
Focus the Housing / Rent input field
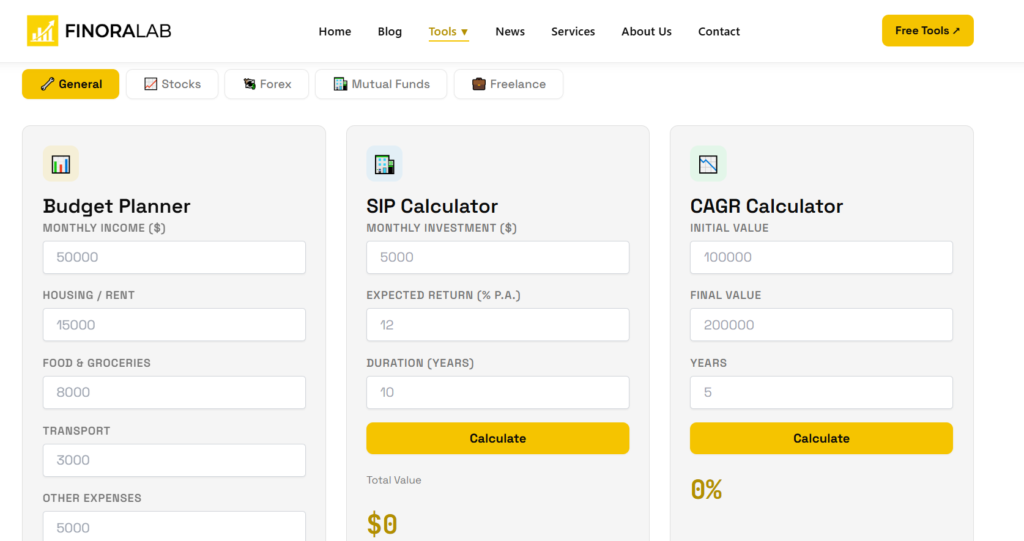174,325
